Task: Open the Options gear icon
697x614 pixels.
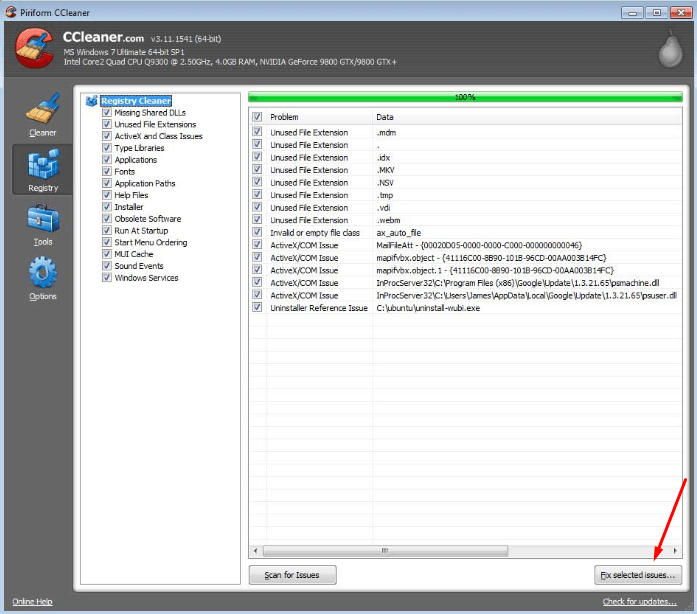Action: (43, 272)
